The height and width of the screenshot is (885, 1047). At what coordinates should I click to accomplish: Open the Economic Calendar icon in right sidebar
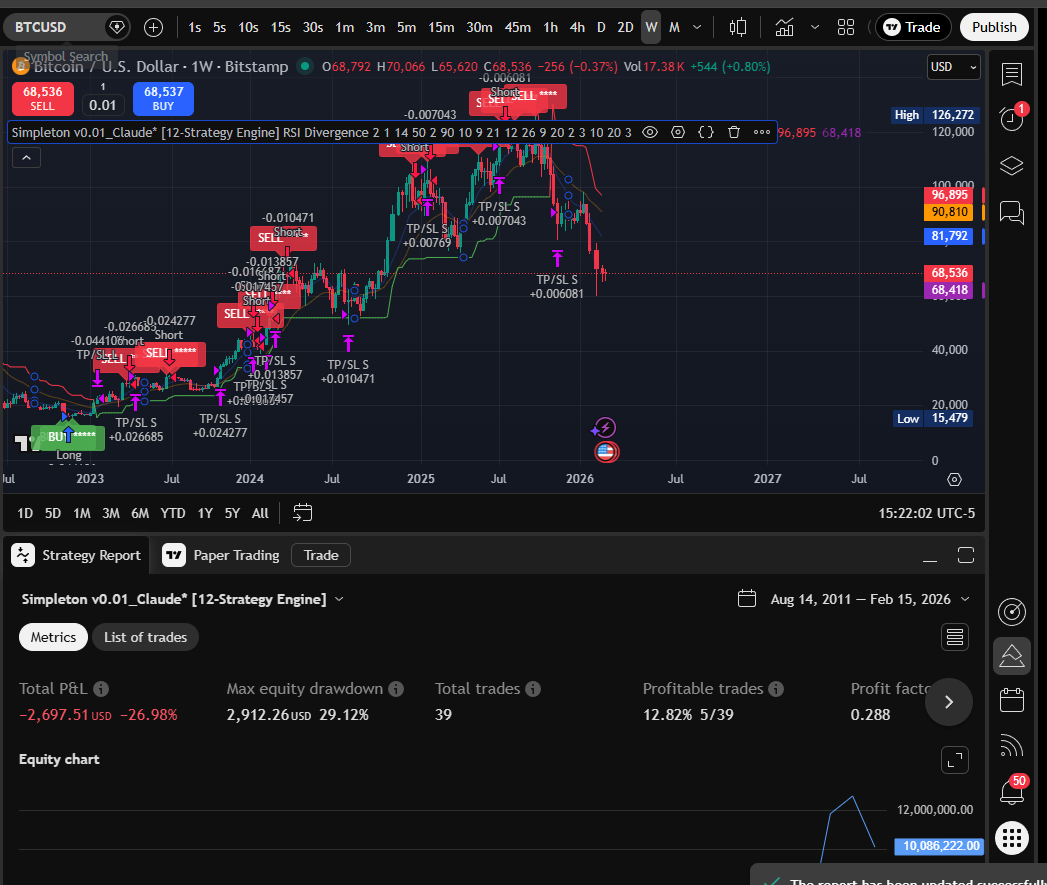[x=1011, y=700]
